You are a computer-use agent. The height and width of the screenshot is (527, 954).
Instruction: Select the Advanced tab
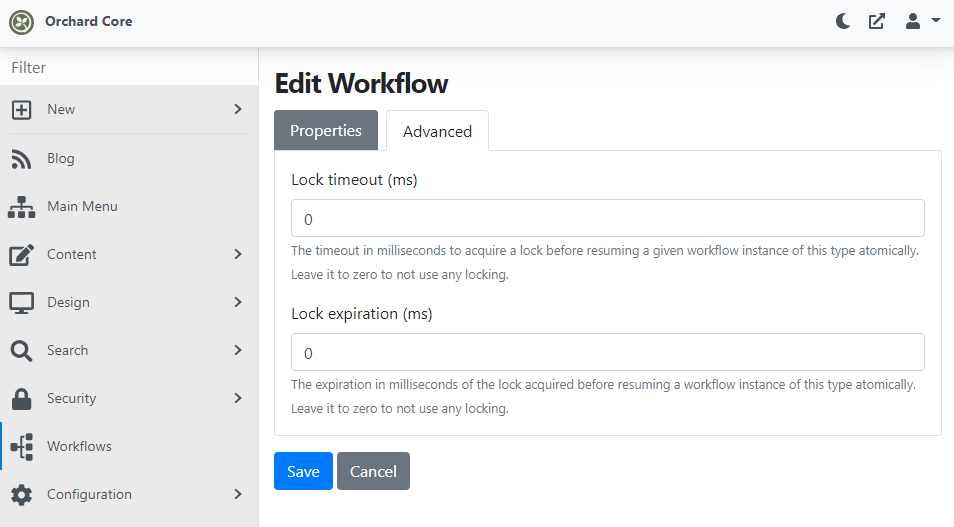pos(437,131)
